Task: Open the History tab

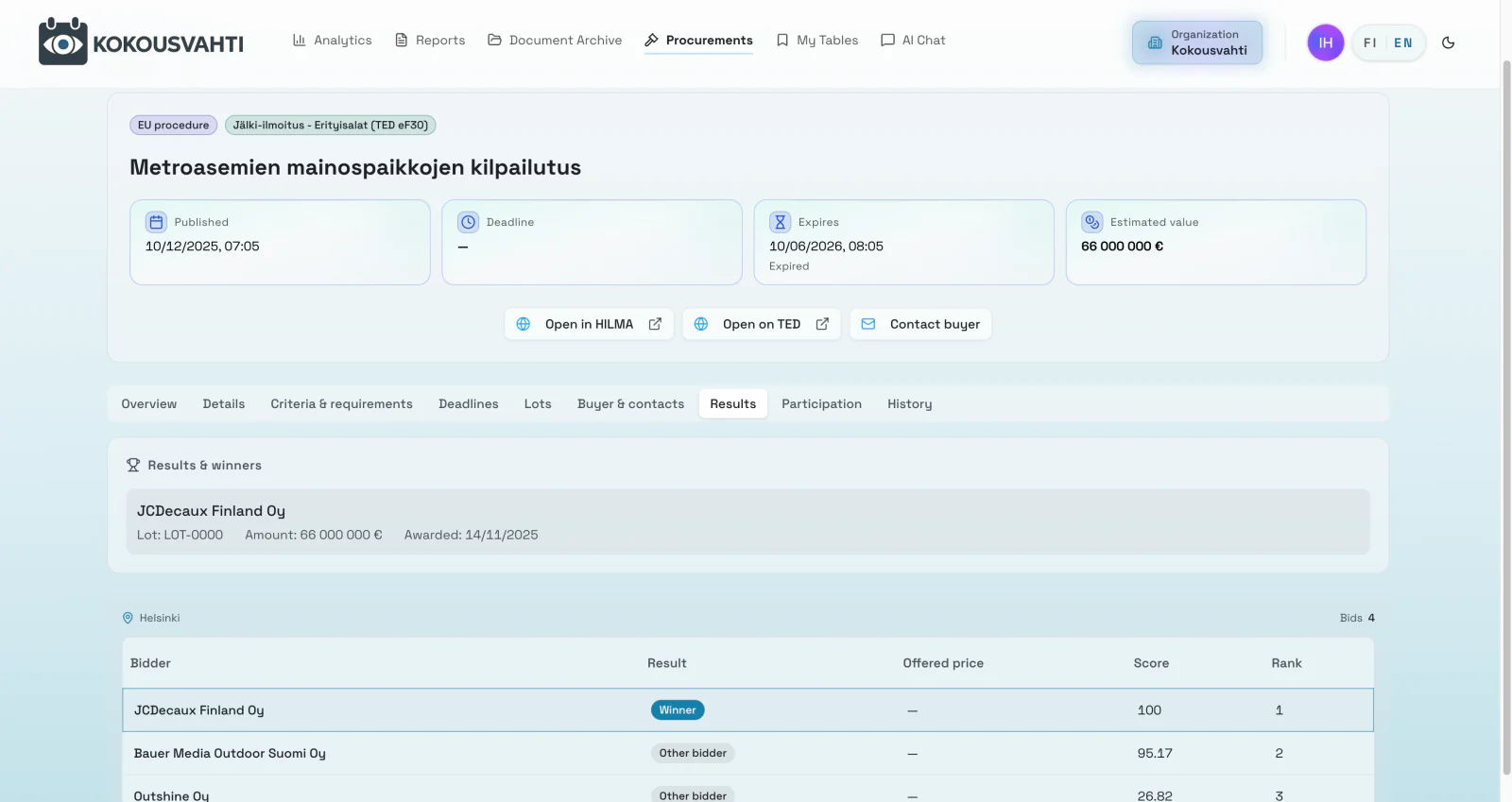Action: pyautogui.click(x=910, y=403)
